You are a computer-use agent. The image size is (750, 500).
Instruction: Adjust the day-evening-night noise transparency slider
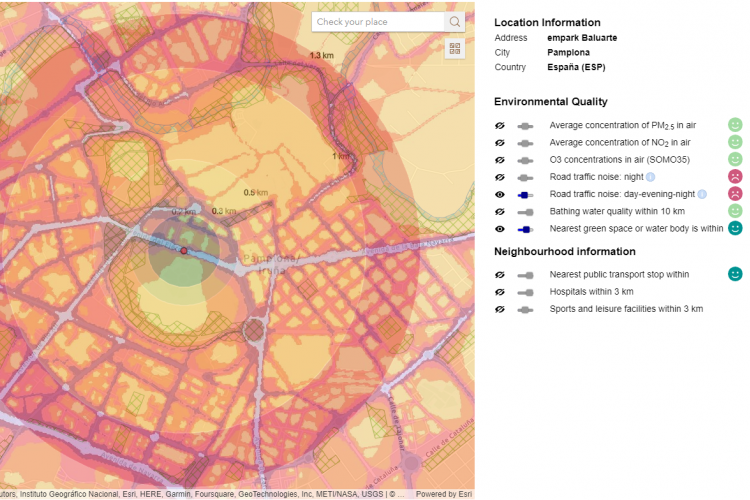pyautogui.click(x=525, y=195)
